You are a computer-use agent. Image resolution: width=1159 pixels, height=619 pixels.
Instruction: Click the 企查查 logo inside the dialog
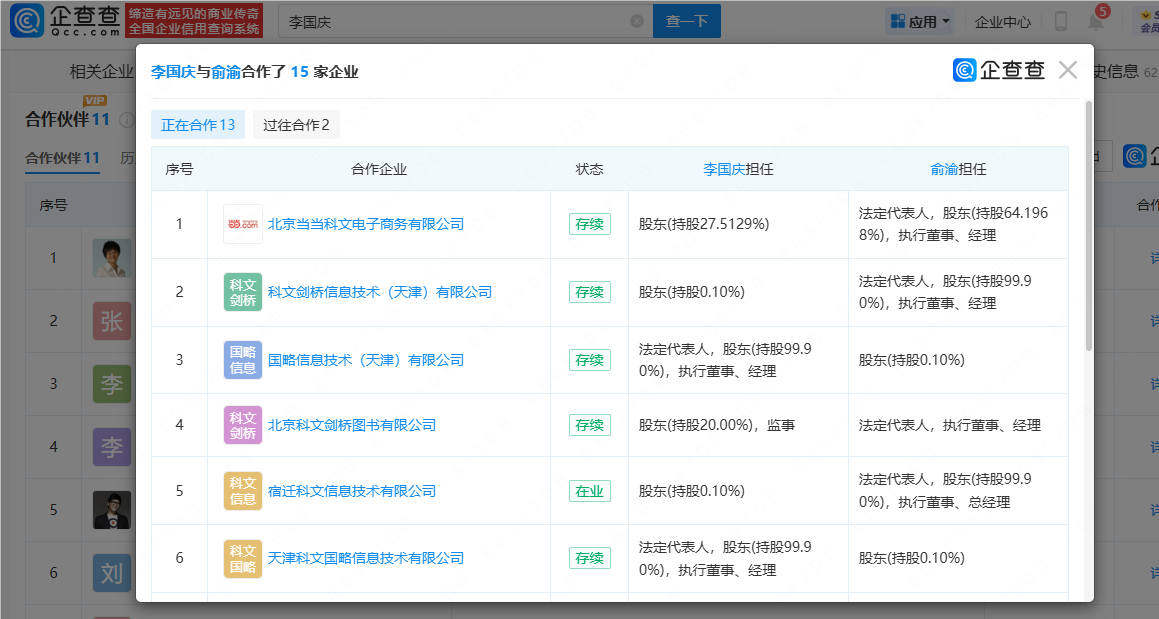999,70
